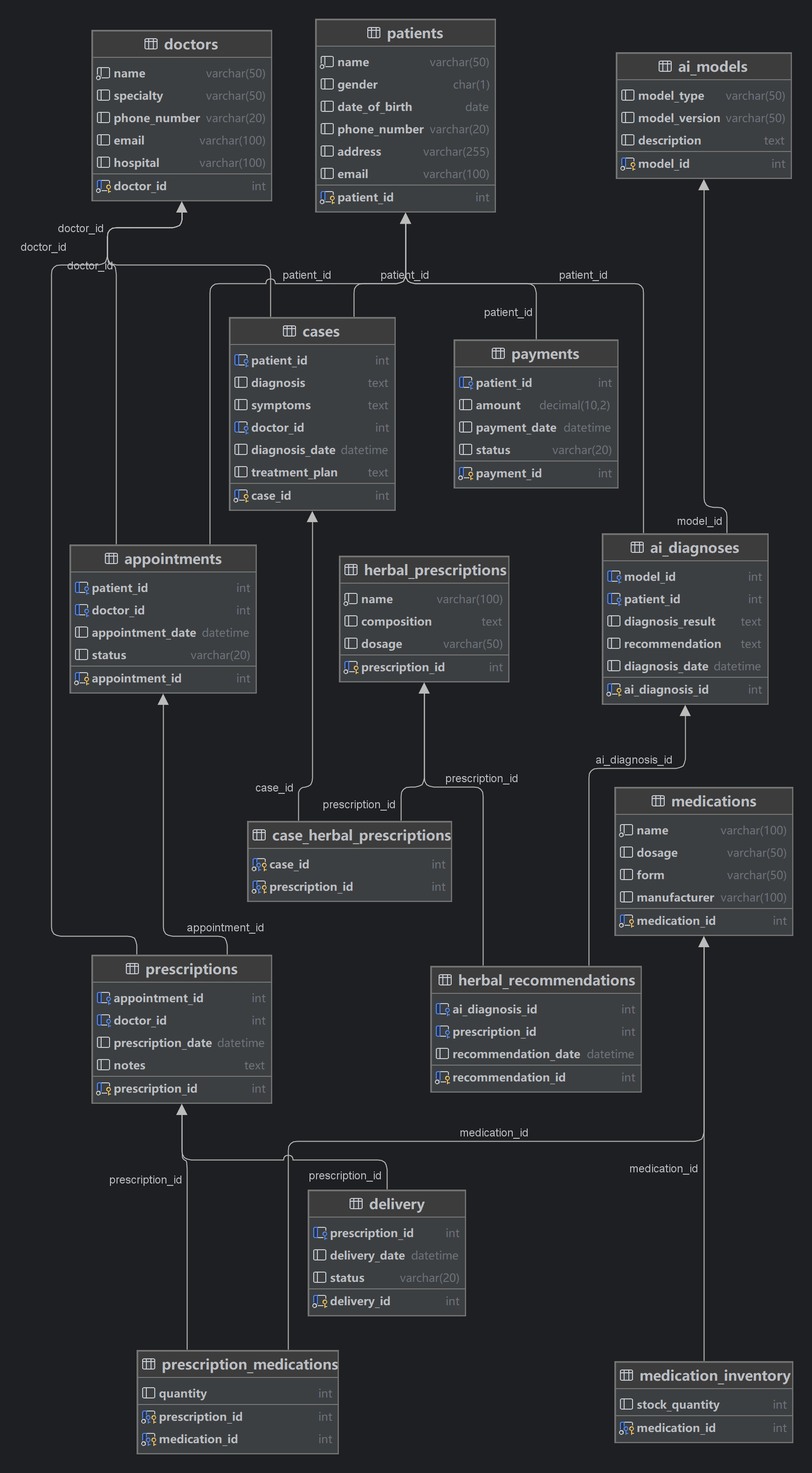Click the table icon beside doctors title

click(151, 44)
